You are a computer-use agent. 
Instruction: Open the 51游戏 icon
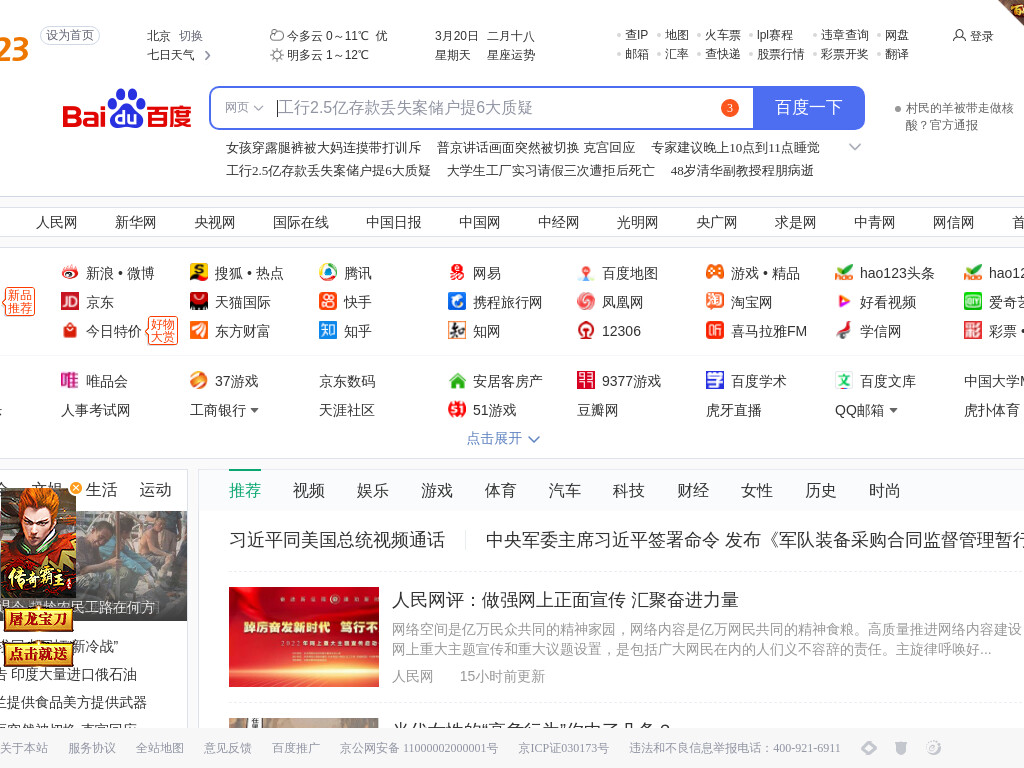click(456, 409)
